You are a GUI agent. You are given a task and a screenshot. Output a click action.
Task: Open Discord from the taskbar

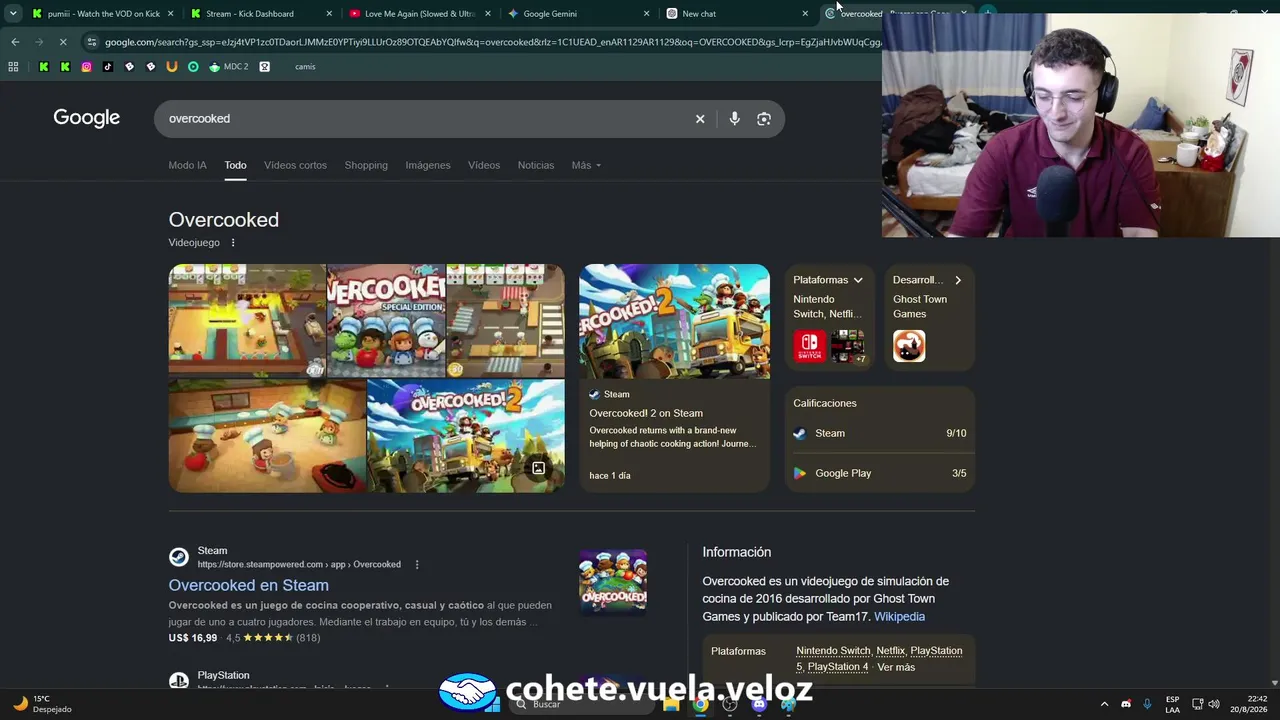click(759, 704)
